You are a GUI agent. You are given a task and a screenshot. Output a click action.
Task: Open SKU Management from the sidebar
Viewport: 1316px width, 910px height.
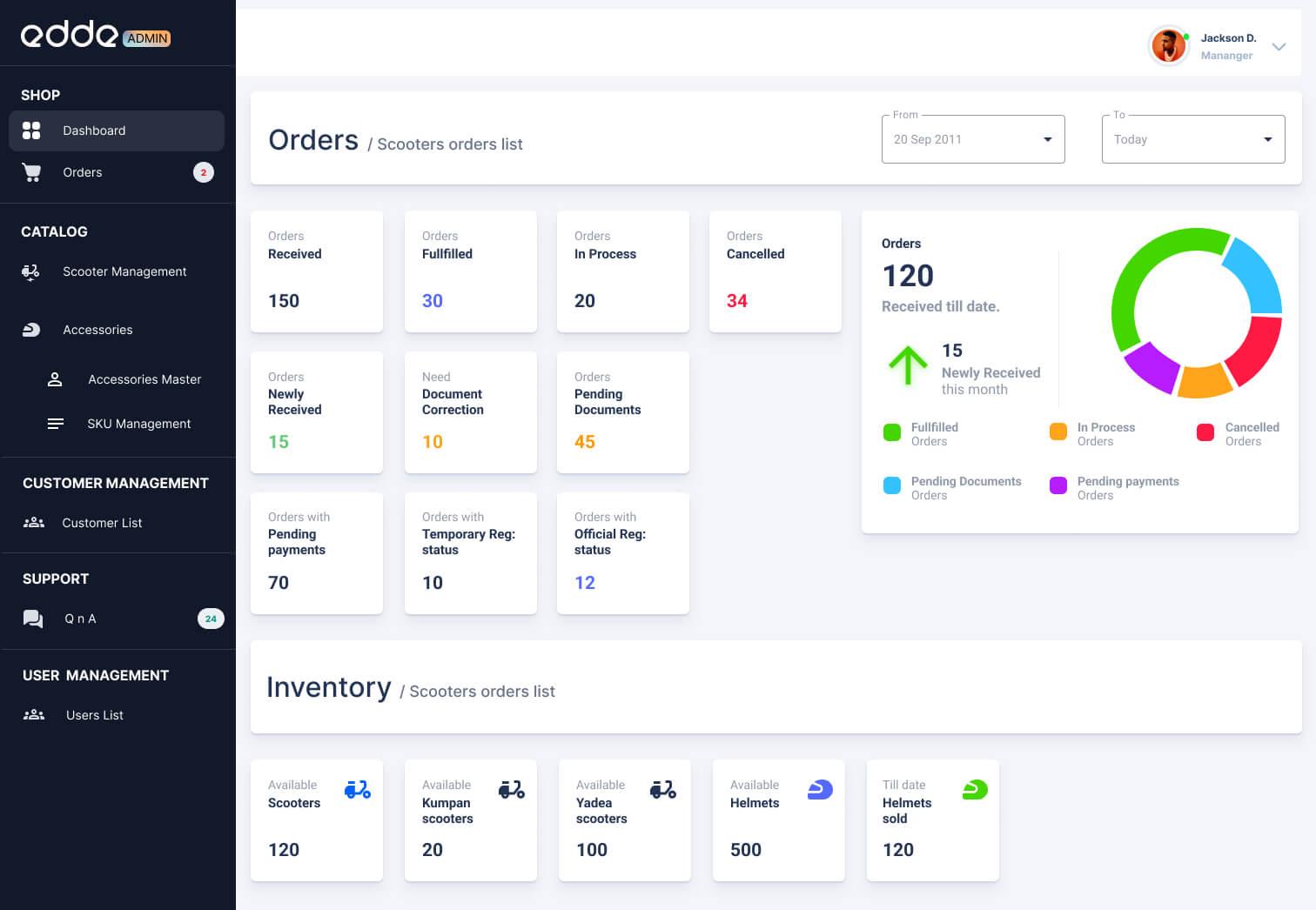click(138, 424)
